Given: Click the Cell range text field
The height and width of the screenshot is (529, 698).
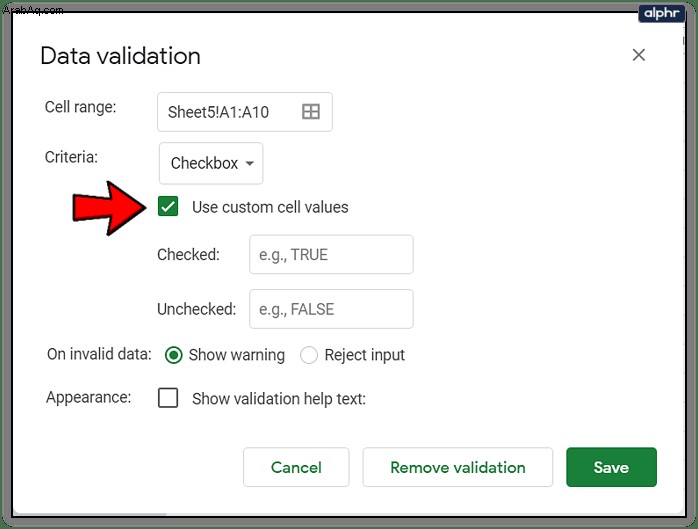Looking at the screenshot, I should [x=245, y=112].
